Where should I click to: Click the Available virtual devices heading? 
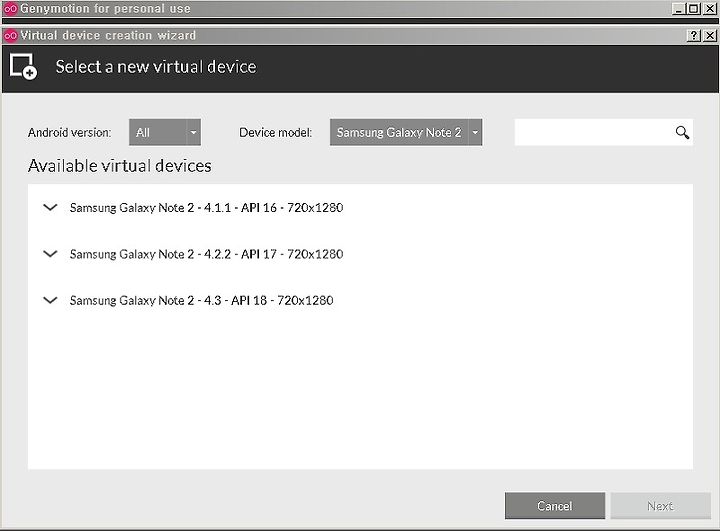click(120, 166)
